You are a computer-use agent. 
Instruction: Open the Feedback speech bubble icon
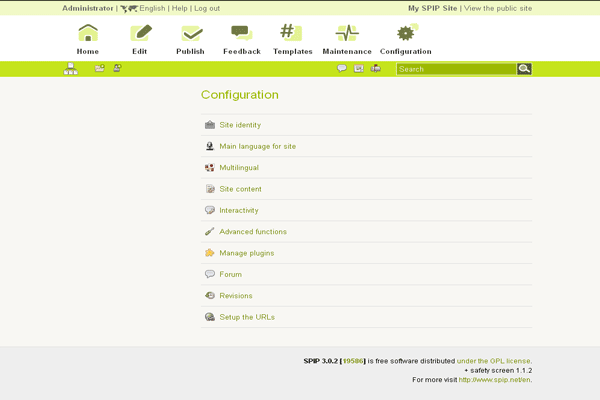coord(241,34)
